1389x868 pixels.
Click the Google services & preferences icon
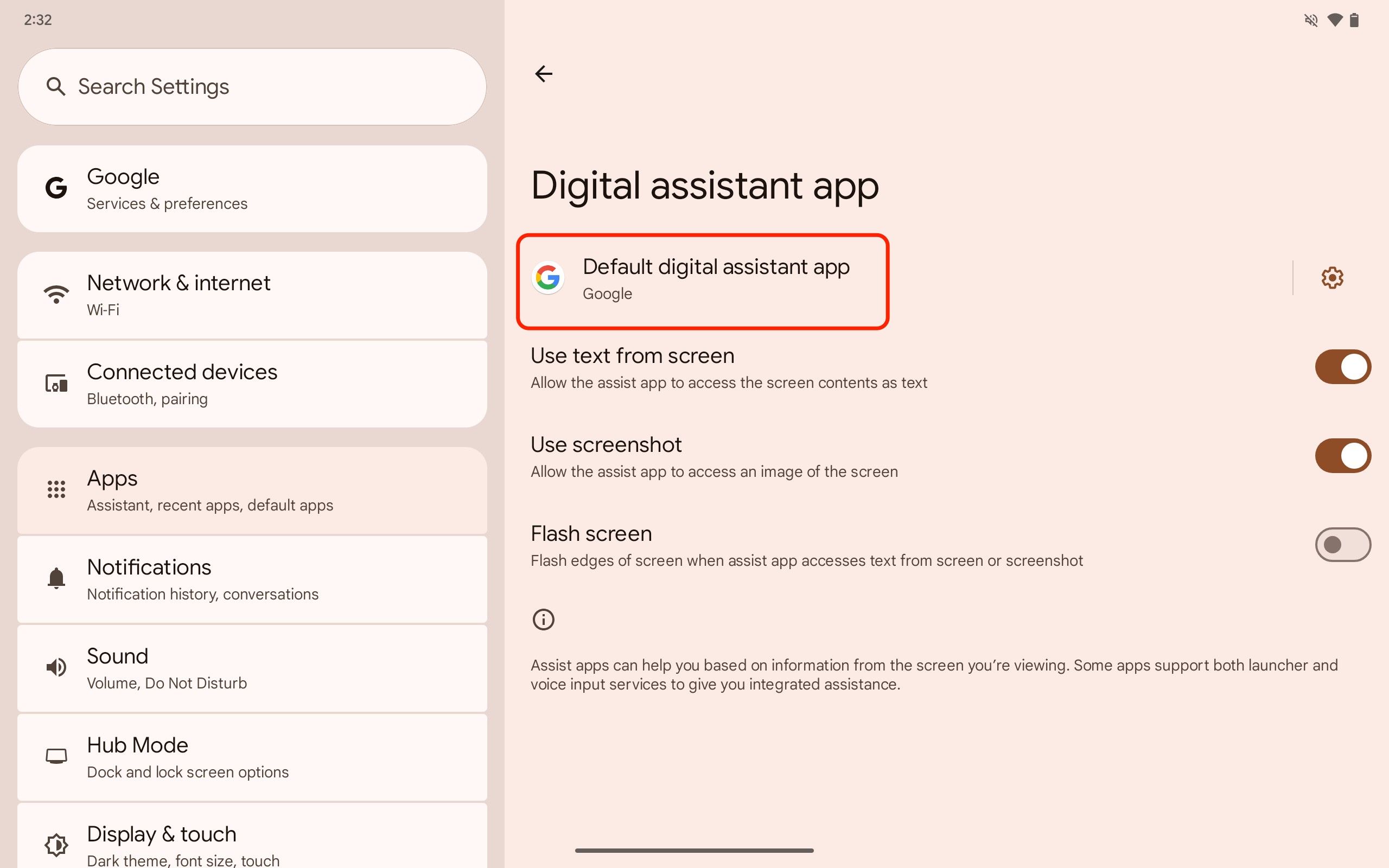click(x=55, y=188)
